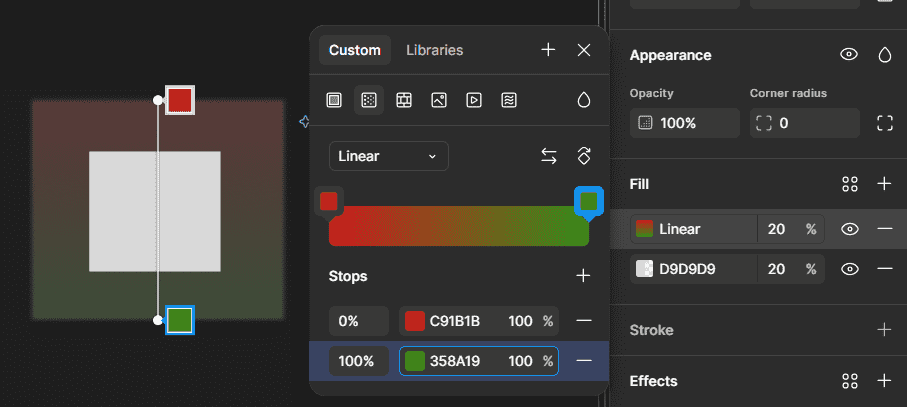Open the D9D9D9 fill swatch
The height and width of the screenshot is (407, 907).
pos(644,269)
